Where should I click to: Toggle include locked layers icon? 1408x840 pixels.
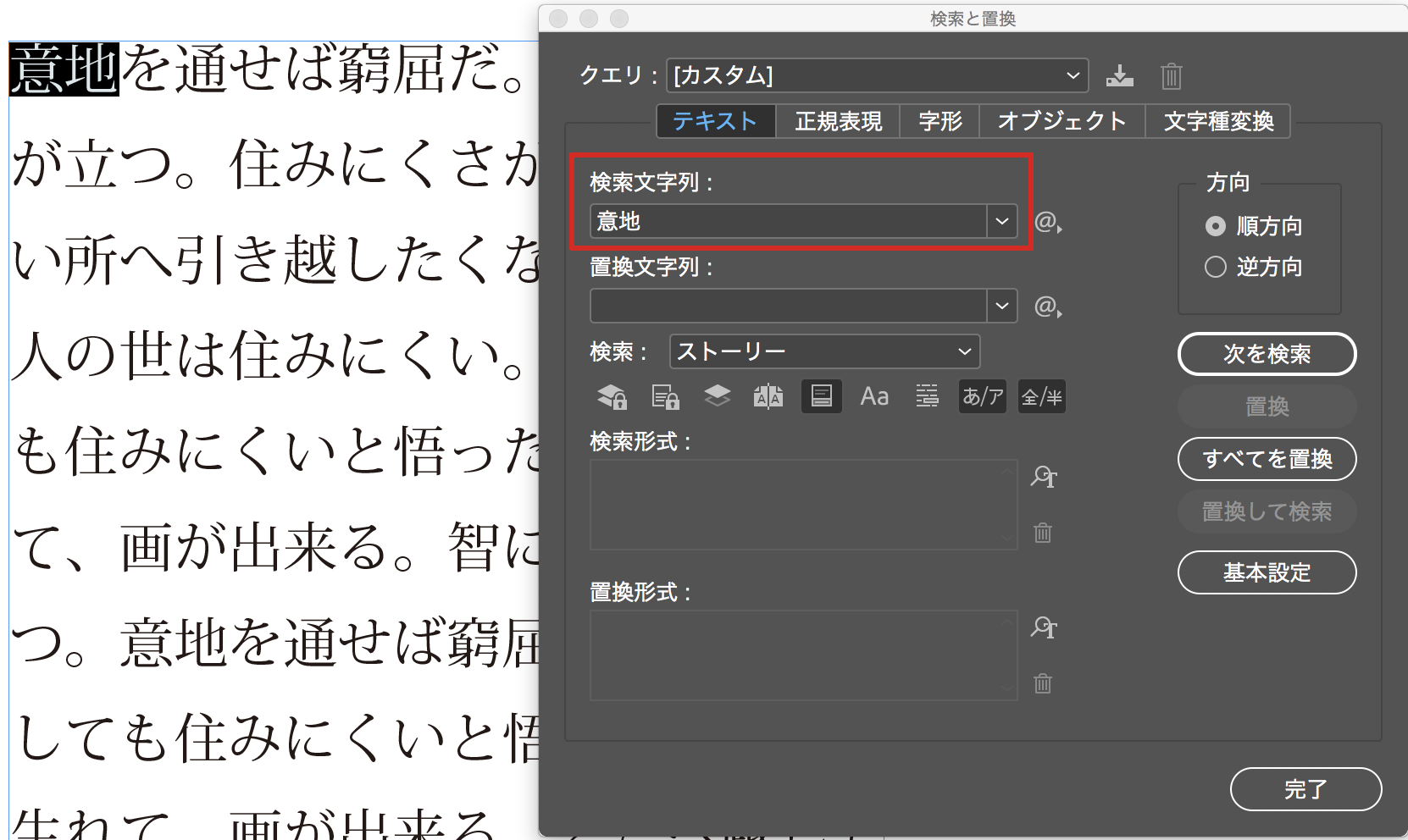[613, 396]
